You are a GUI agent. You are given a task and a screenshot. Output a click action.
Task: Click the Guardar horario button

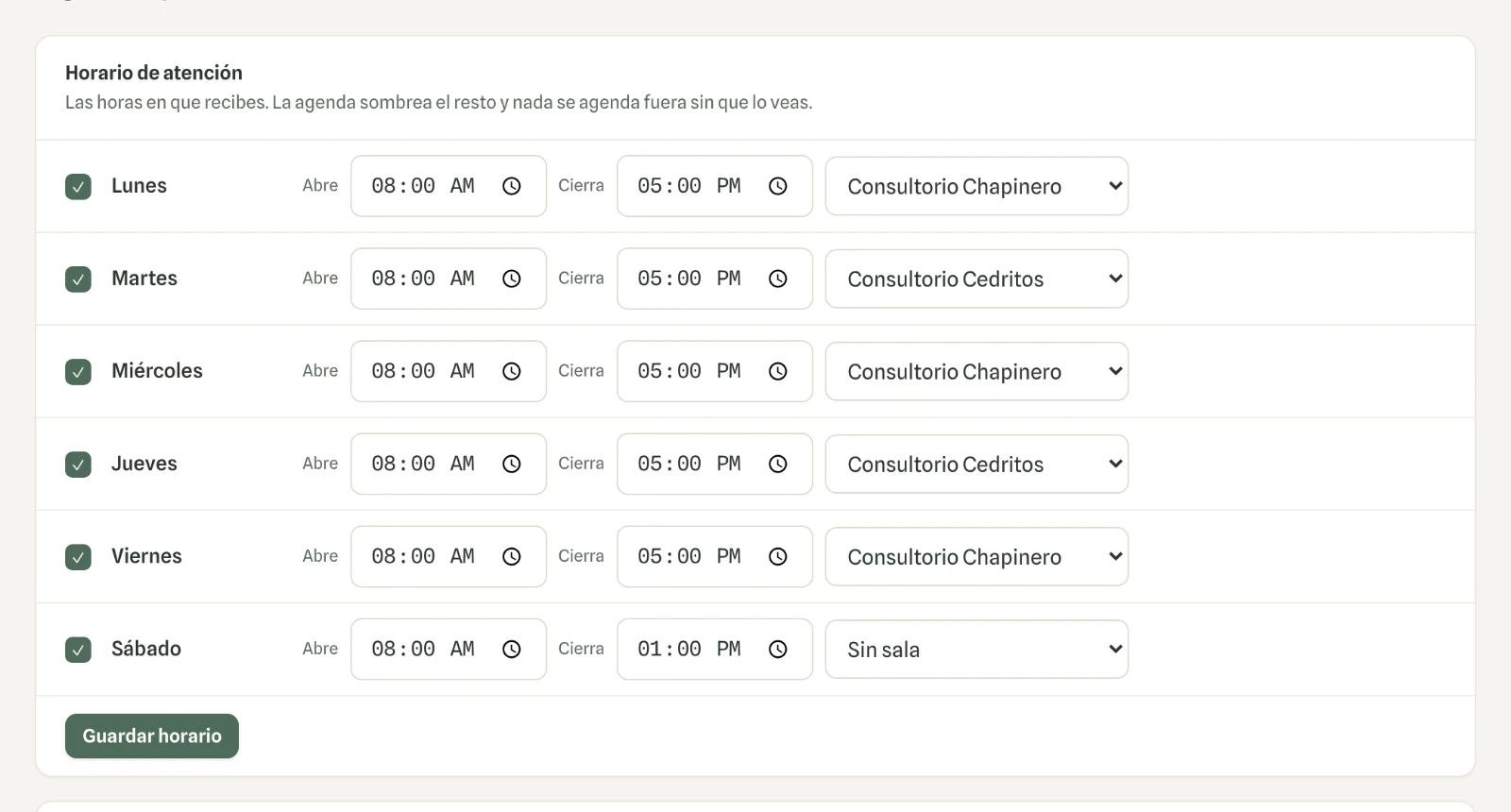[x=152, y=736]
